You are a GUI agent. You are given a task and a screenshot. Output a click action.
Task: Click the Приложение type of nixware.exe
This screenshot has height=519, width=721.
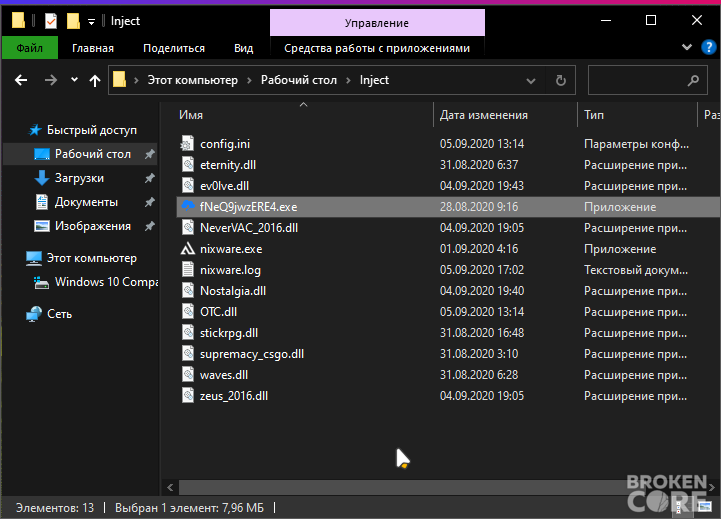pyautogui.click(x=620, y=249)
